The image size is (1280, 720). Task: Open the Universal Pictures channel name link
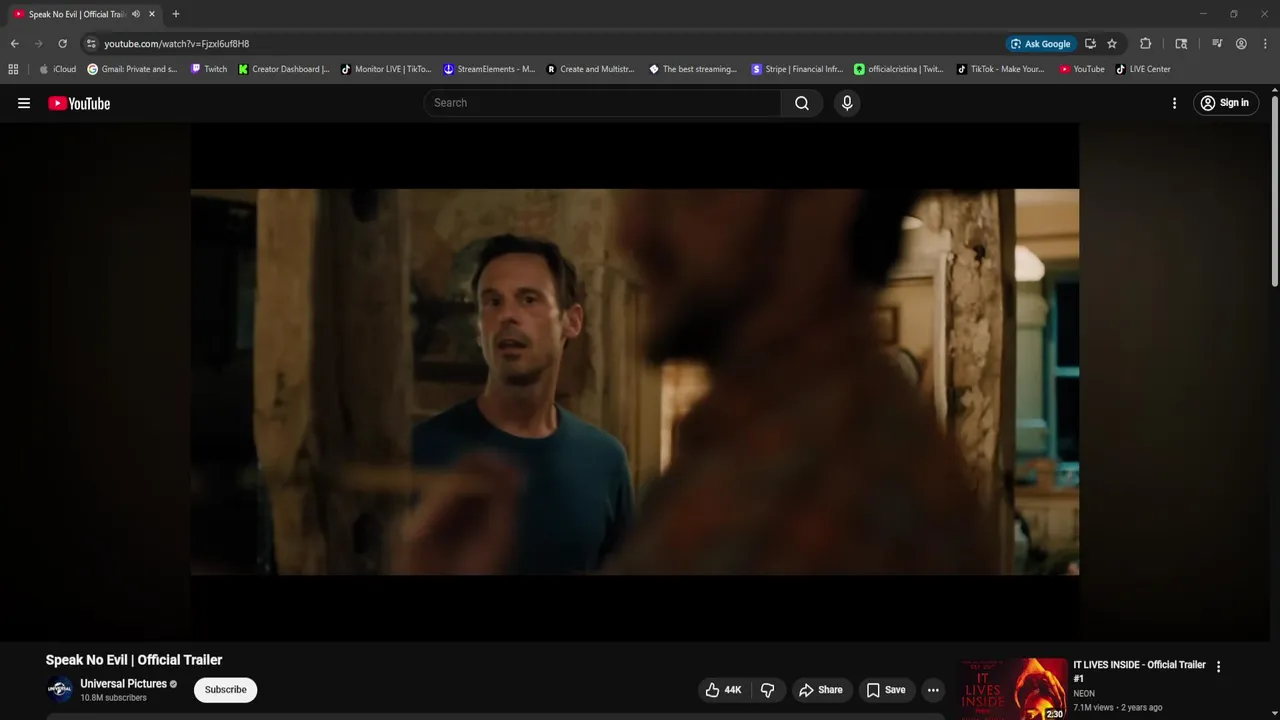tap(123, 684)
